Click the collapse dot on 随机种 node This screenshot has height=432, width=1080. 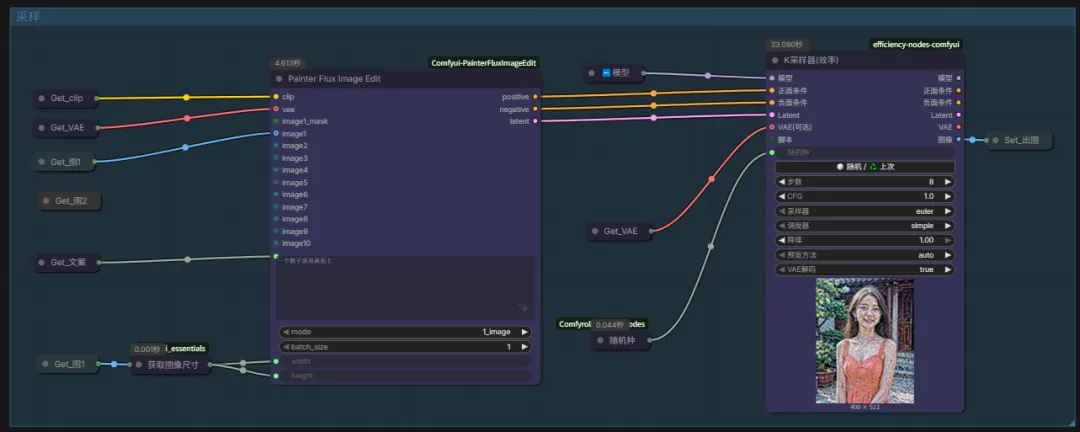coord(601,340)
